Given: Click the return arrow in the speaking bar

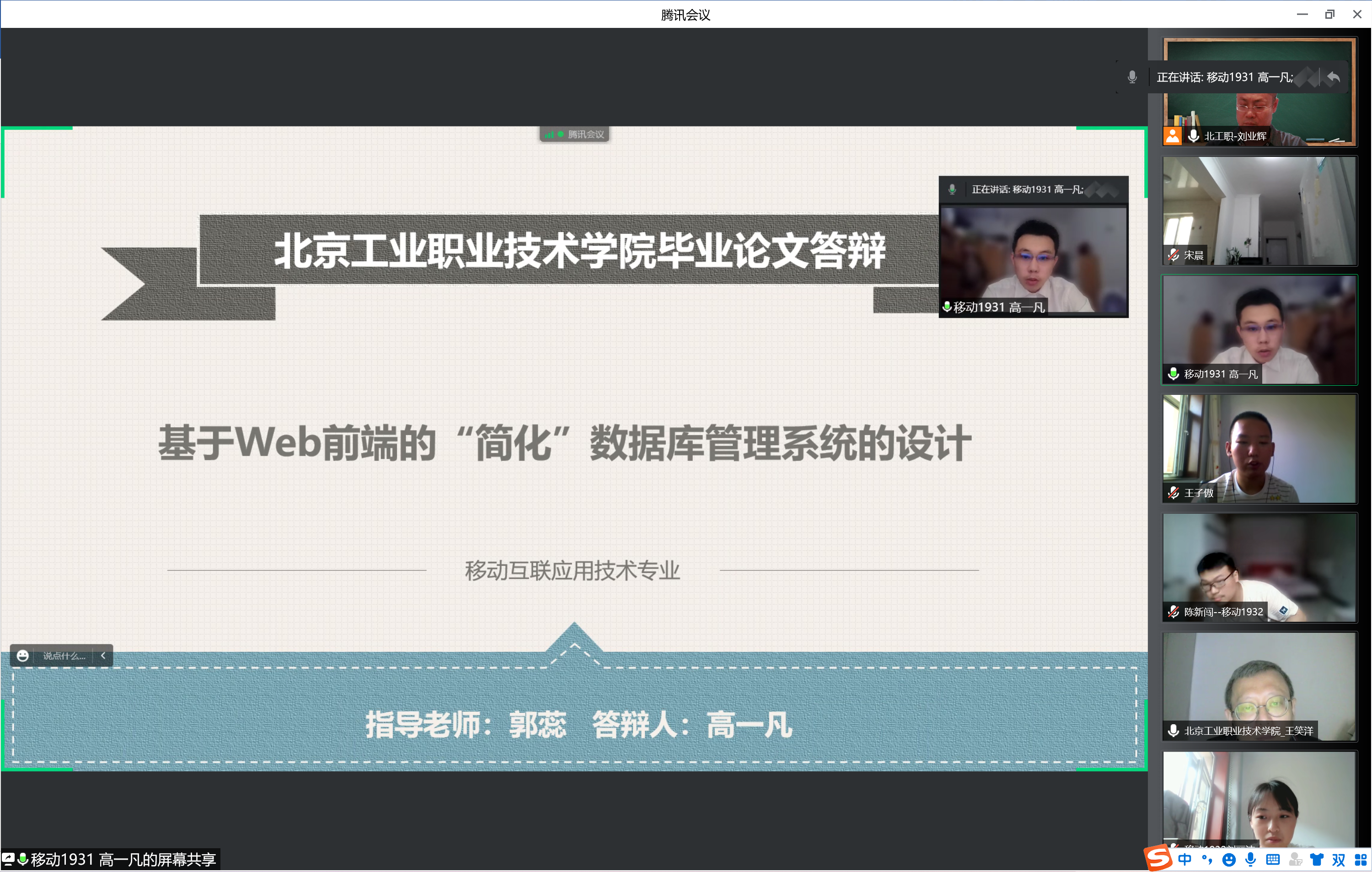Looking at the screenshot, I should coord(1333,77).
